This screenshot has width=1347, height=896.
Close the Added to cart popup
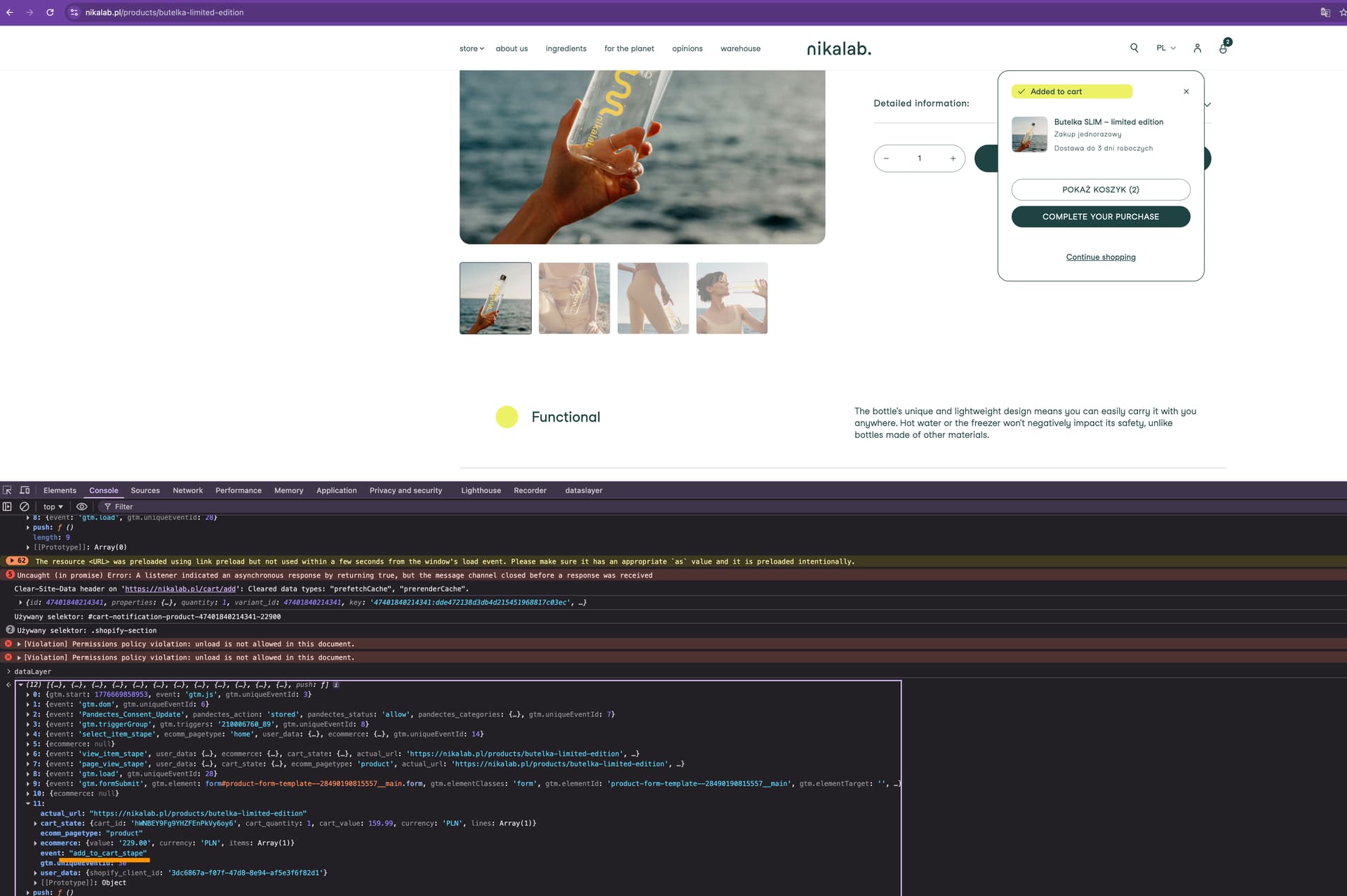point(1186,91)
